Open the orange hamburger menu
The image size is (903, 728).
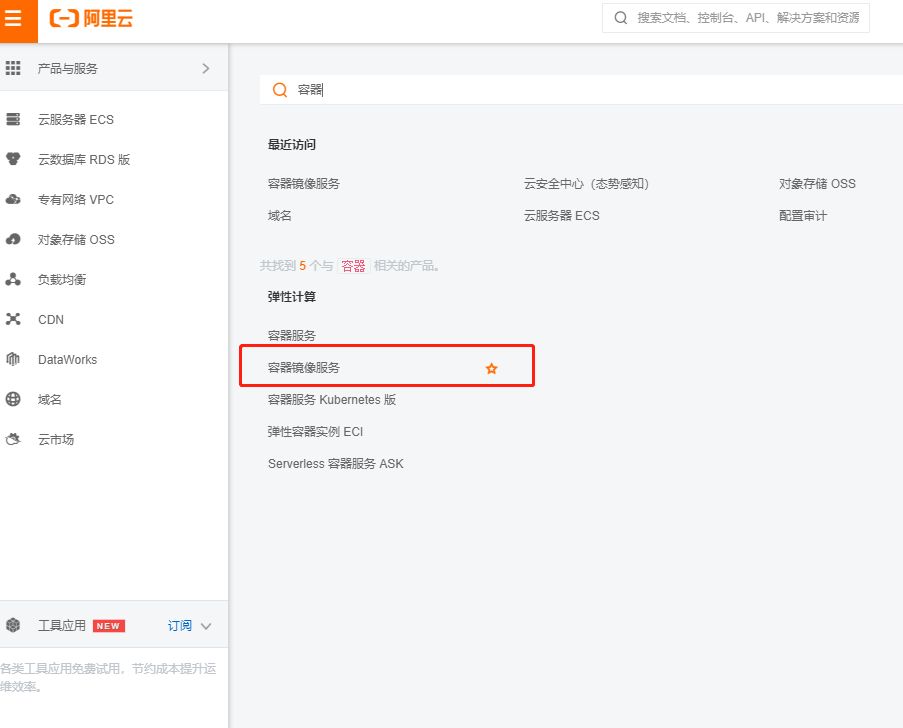tap(18, 21)
